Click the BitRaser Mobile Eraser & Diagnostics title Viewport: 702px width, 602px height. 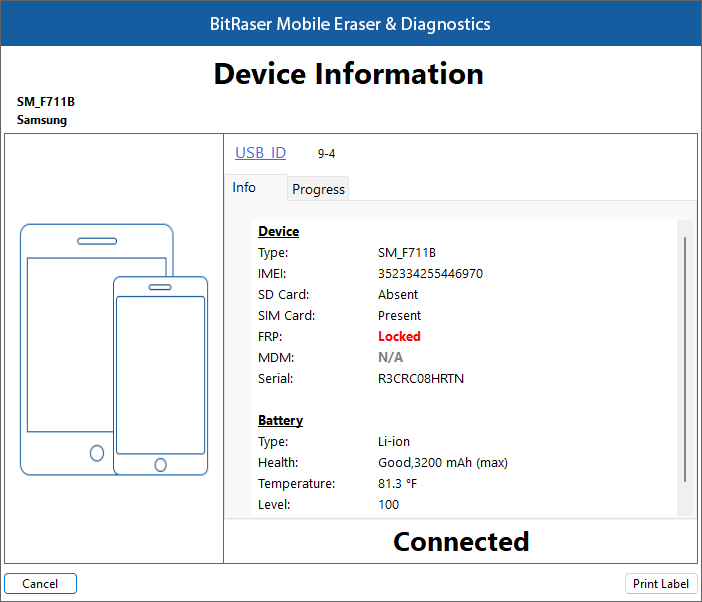350,24
